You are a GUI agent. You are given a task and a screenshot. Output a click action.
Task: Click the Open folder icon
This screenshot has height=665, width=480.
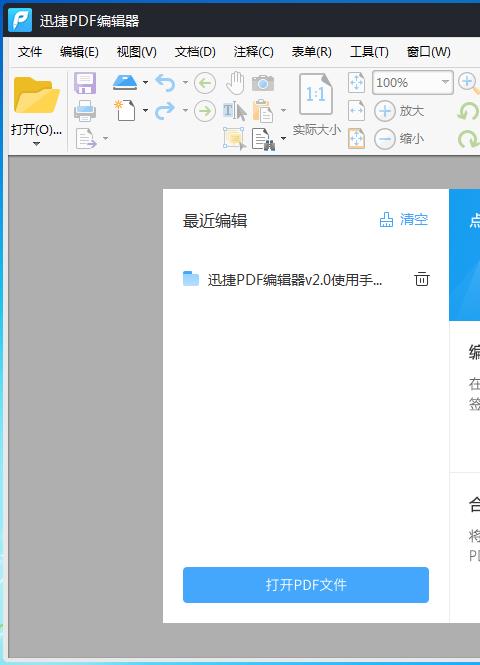click(36, 95)
